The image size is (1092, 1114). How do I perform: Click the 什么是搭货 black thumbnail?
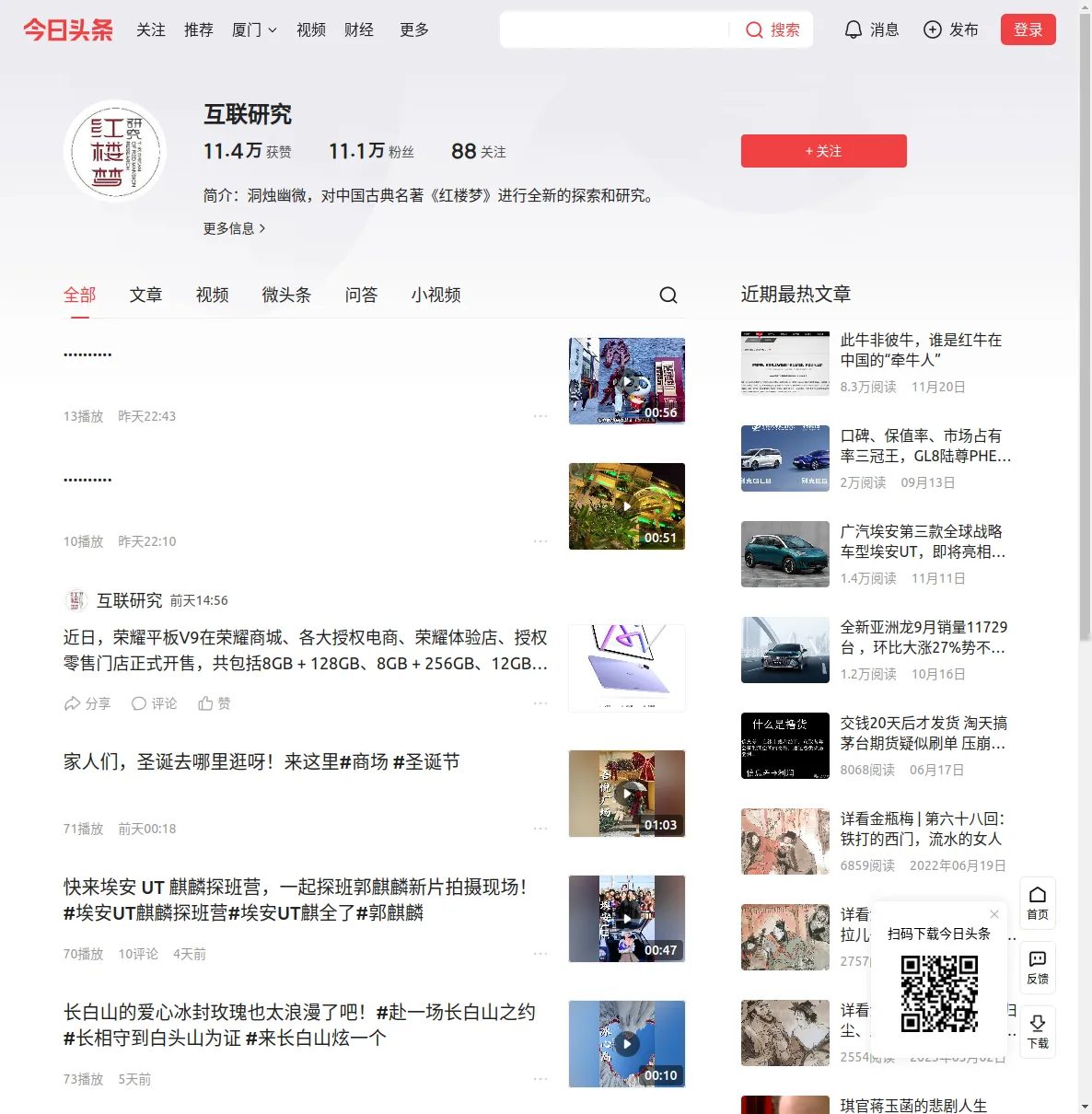(785, 746)
